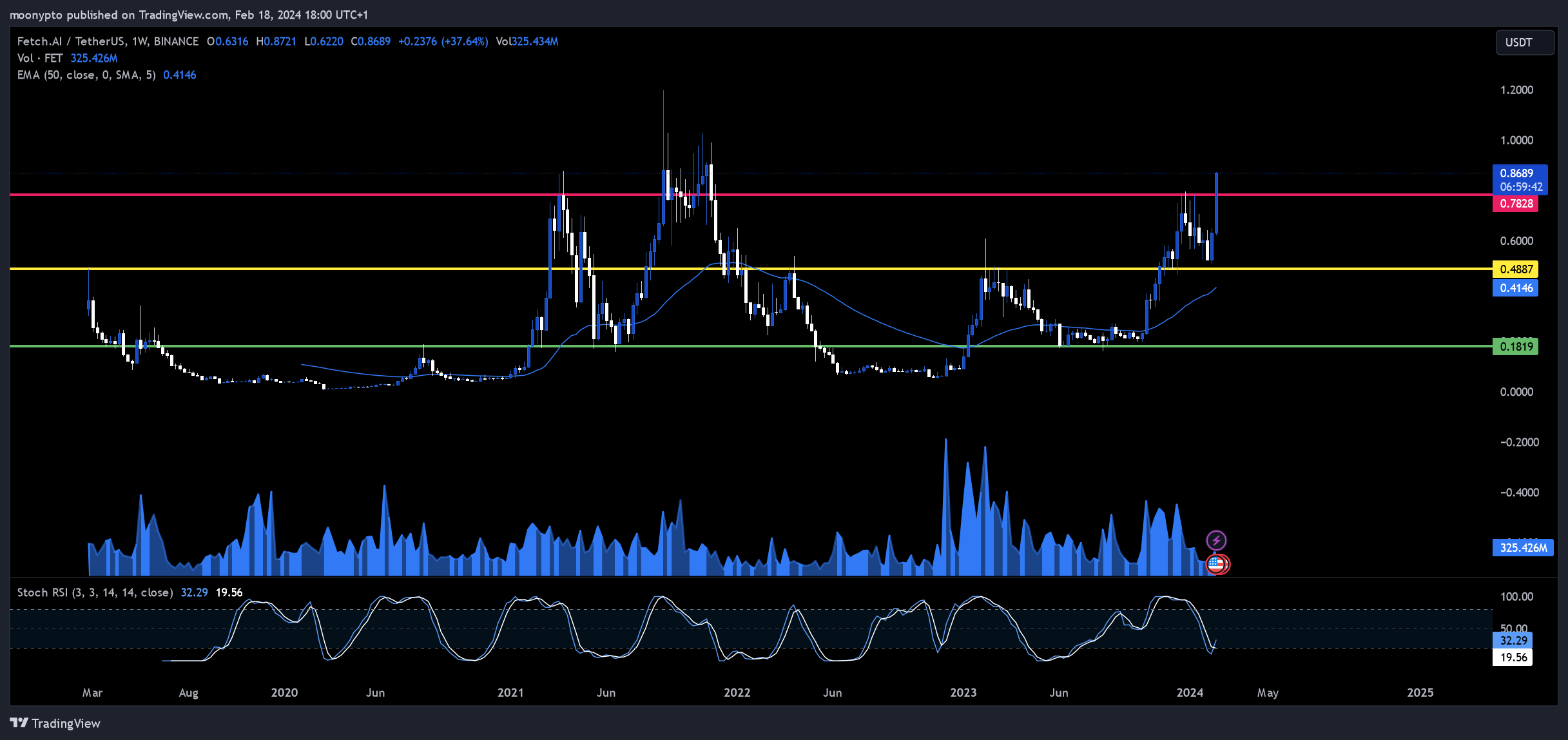Open the USDT currency selector

click(1525, 43)
